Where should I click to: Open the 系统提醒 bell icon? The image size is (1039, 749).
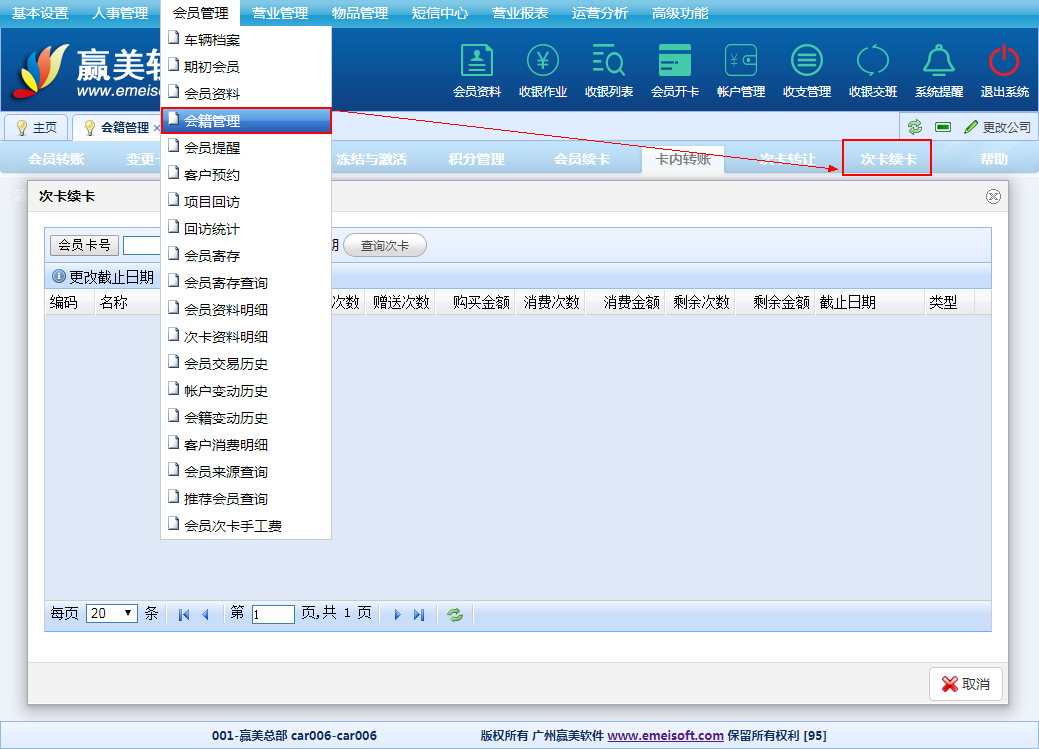938,62
